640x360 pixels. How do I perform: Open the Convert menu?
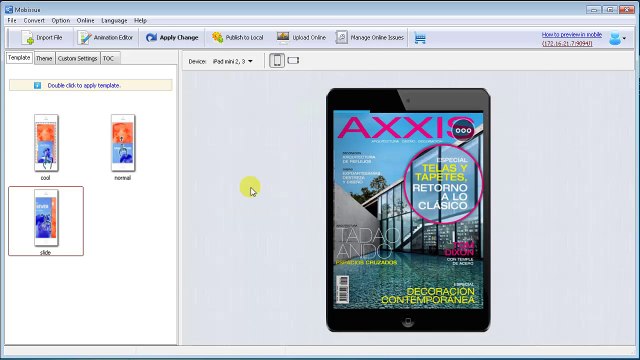point(34,20)
